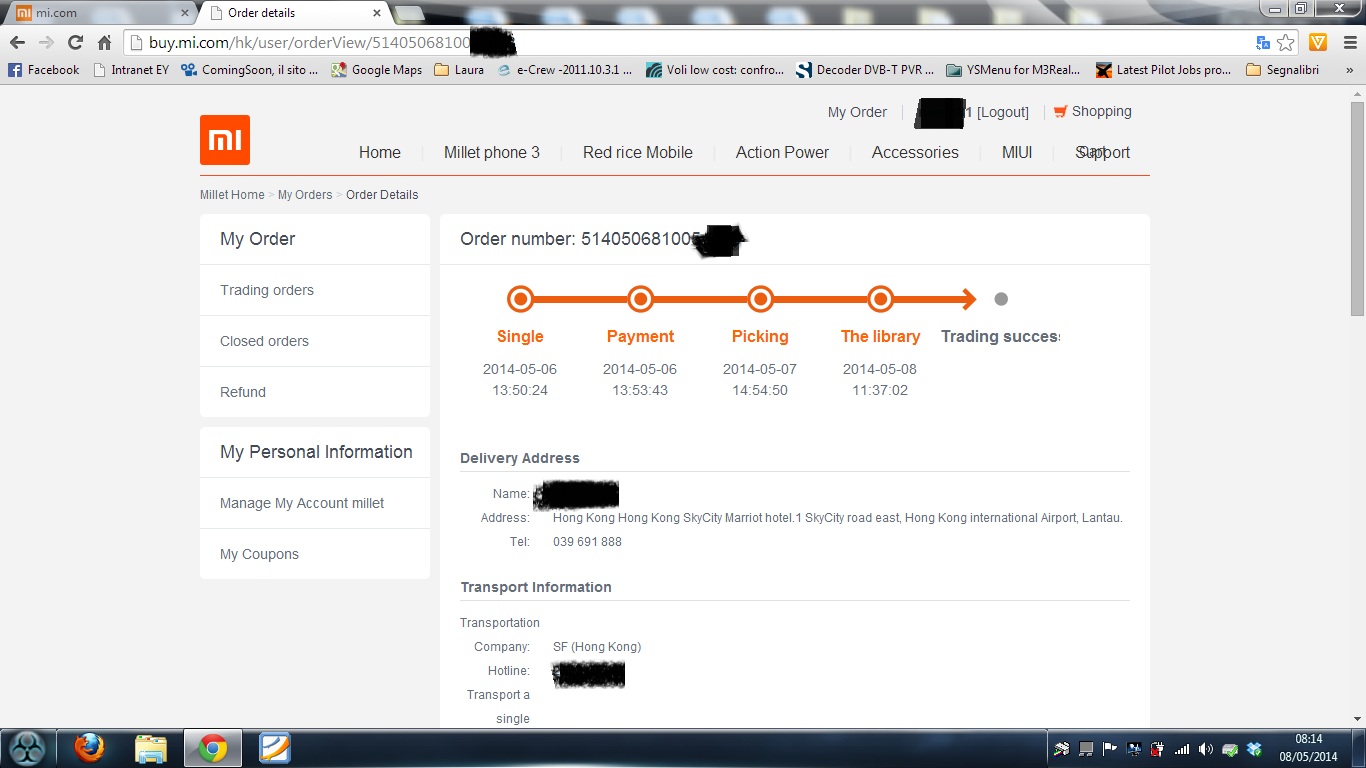Screen dimensions: 1366x768
Task: Open the Intranet EY bookmark
Action: [131, 70]
